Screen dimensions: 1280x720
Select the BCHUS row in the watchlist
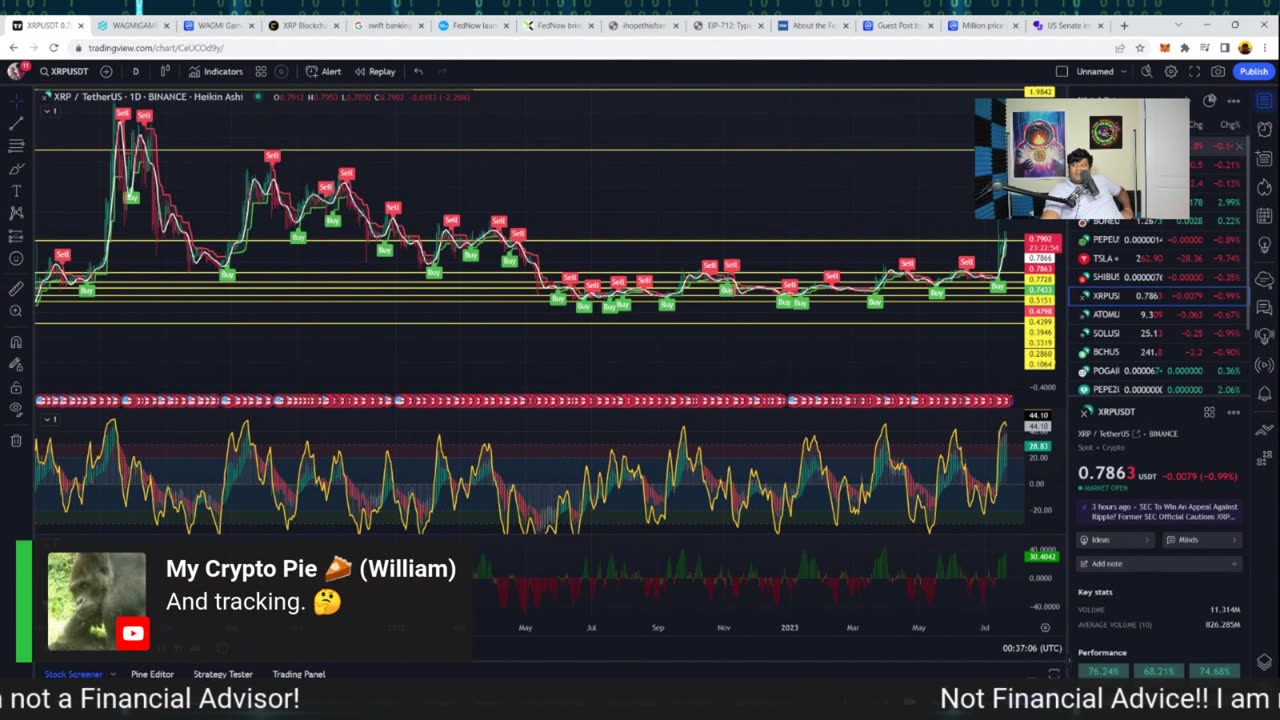tap(1160, 352)
